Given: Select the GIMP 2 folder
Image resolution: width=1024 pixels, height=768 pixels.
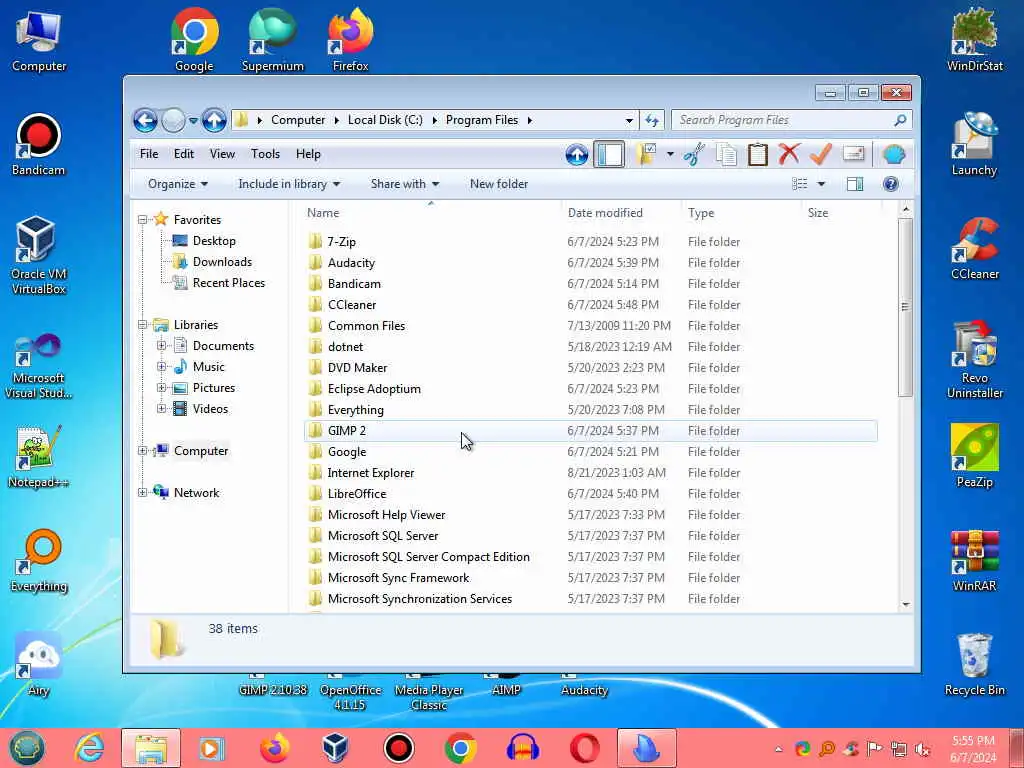Looking at the screenshot, I should [590, 430].
